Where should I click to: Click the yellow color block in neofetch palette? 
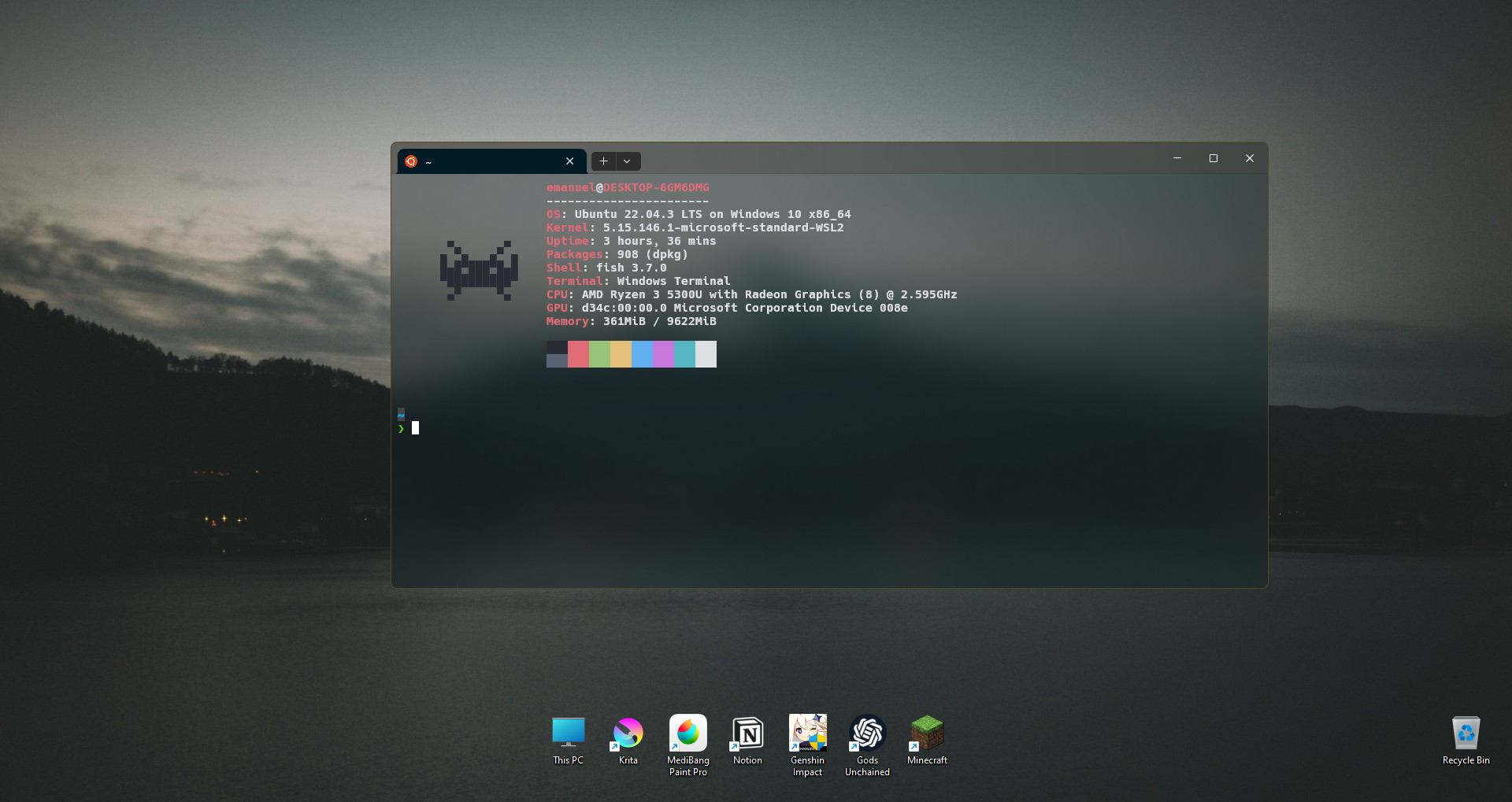[621, 354]
